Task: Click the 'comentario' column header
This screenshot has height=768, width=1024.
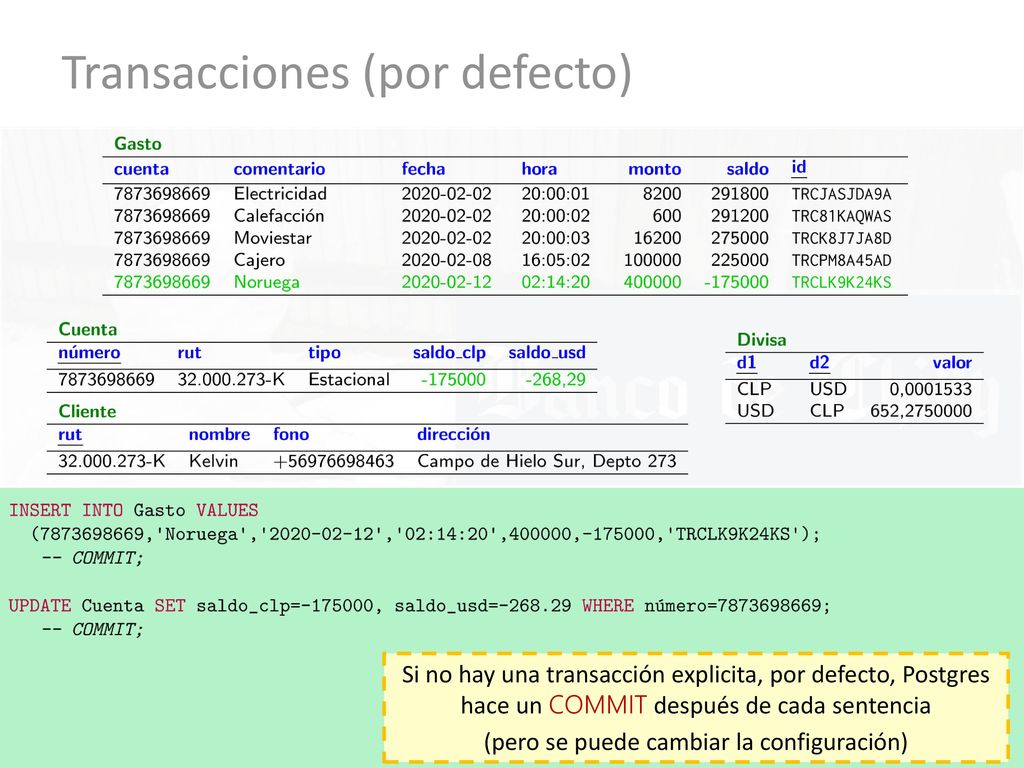Action: click(279, 169)
